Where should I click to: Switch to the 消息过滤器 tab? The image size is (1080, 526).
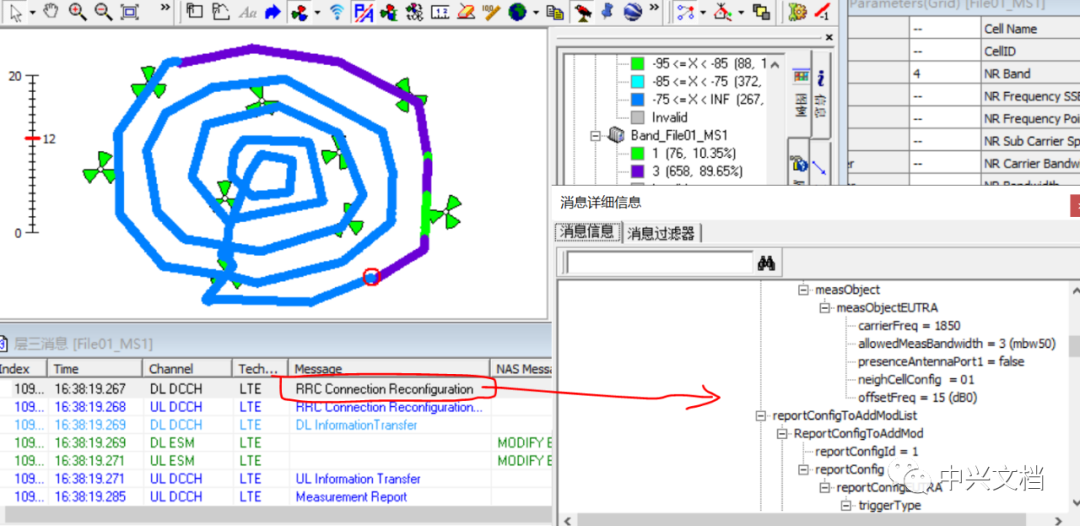tap(661, 233)
